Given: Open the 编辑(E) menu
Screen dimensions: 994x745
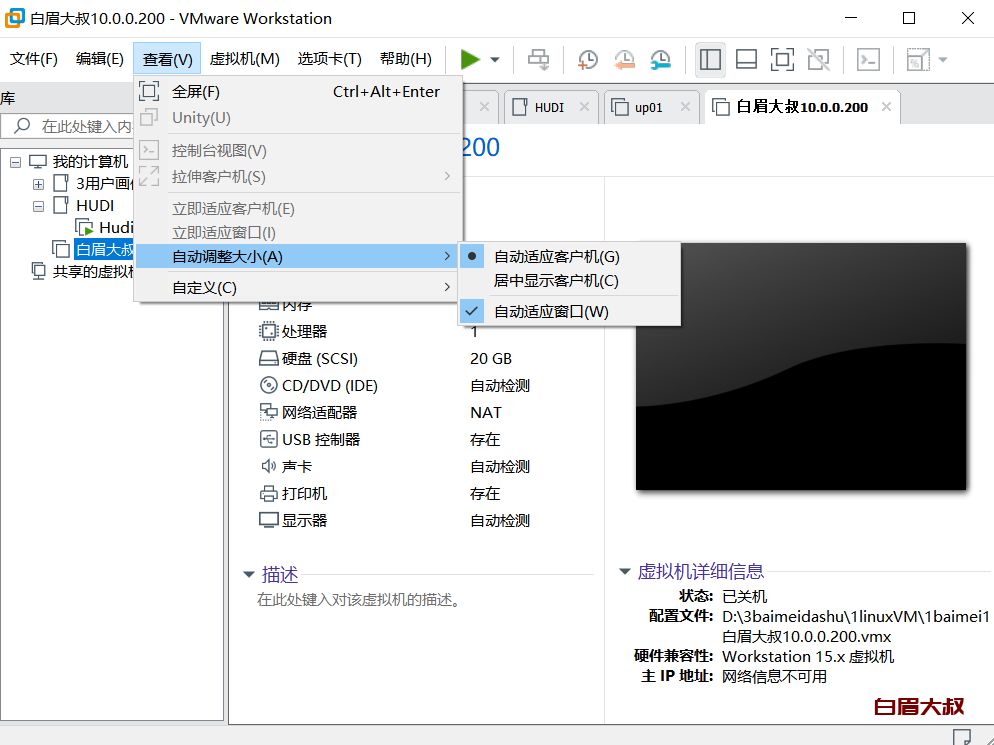Looking at the screenshot, I should 100,59.
